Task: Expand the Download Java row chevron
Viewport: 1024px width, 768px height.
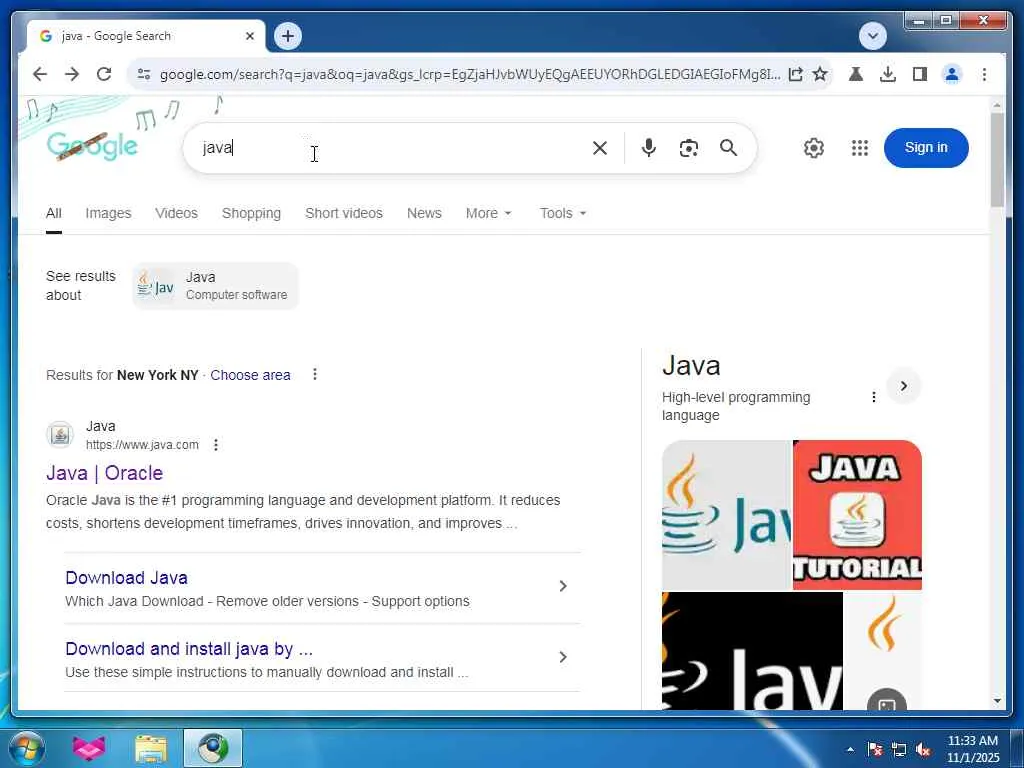Action: click(x=563, y=586)
